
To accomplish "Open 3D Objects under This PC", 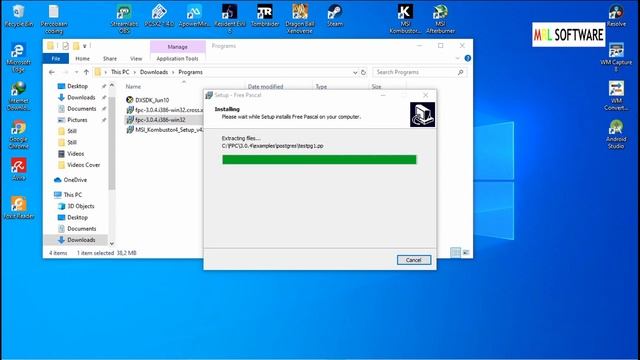I will coord(81,206).
